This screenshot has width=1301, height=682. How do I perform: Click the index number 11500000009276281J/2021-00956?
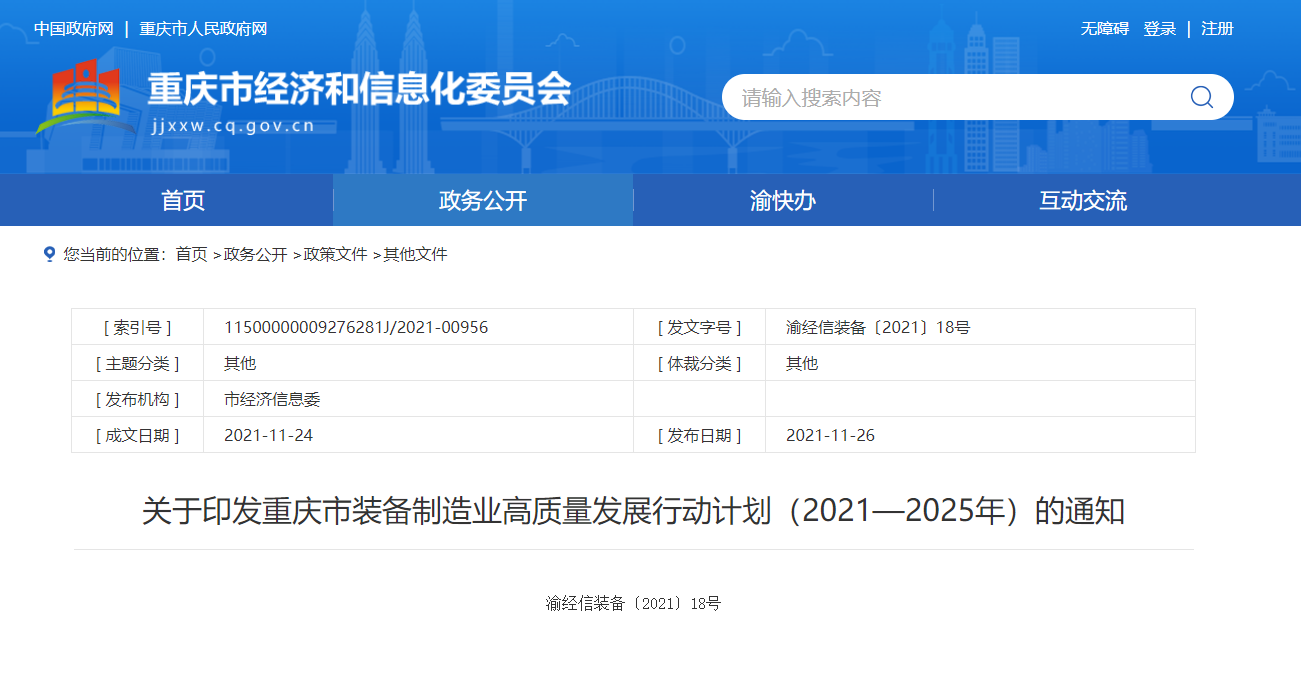(x=356, y=327)
